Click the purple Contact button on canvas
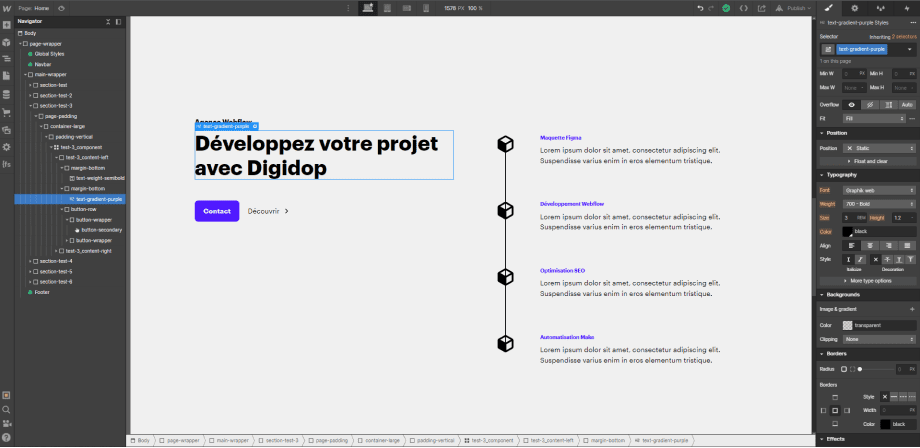The image size is (920, 448). [217, 211]
